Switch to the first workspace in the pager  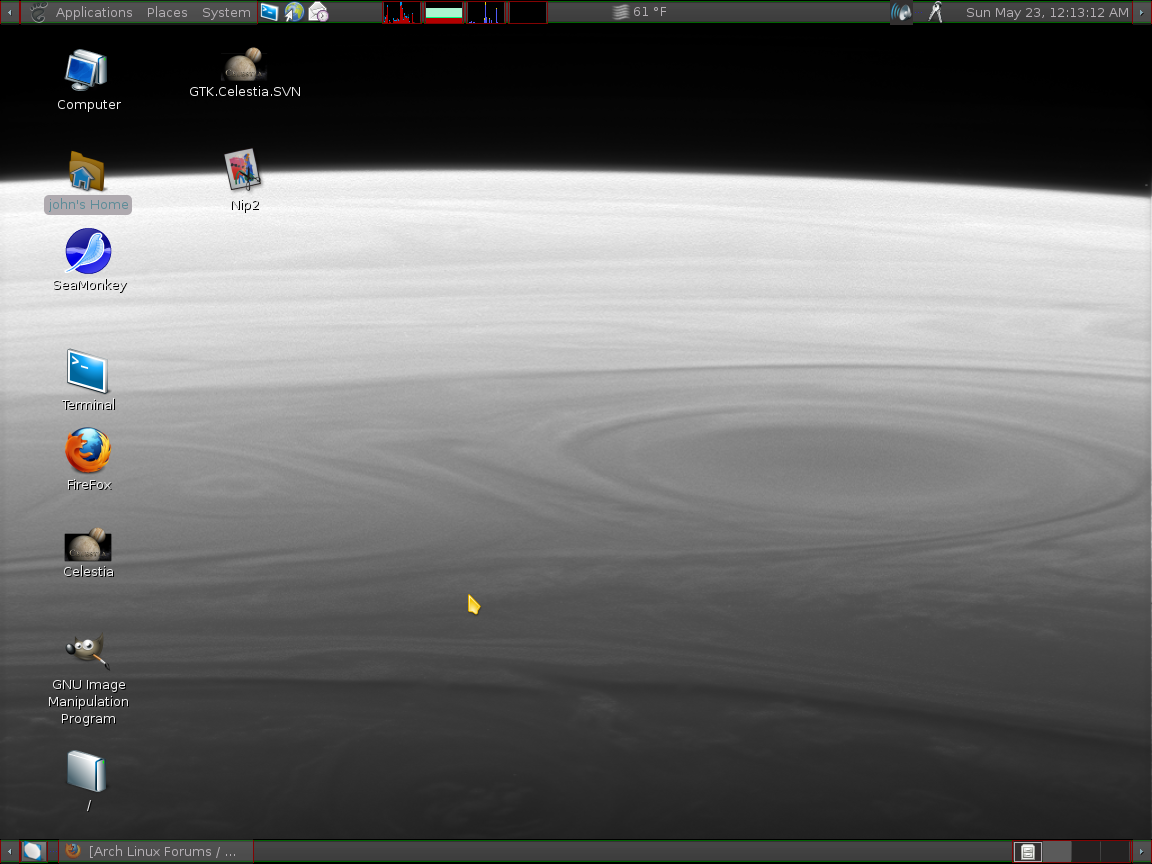pyautogui.click(x=1028, y=852)
